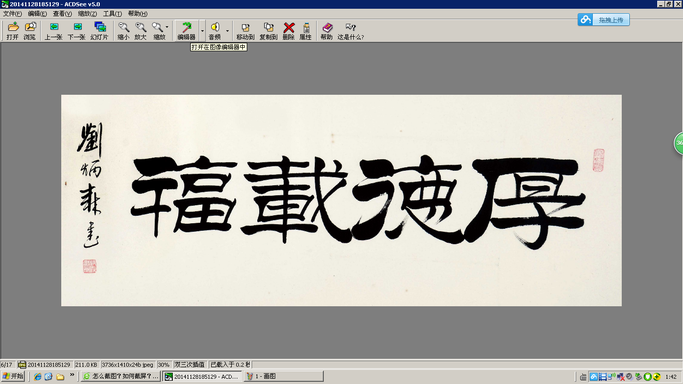The image size is (683, 384).
Task: Go to the next image (下一张)
Action: (x=77, y=31)
